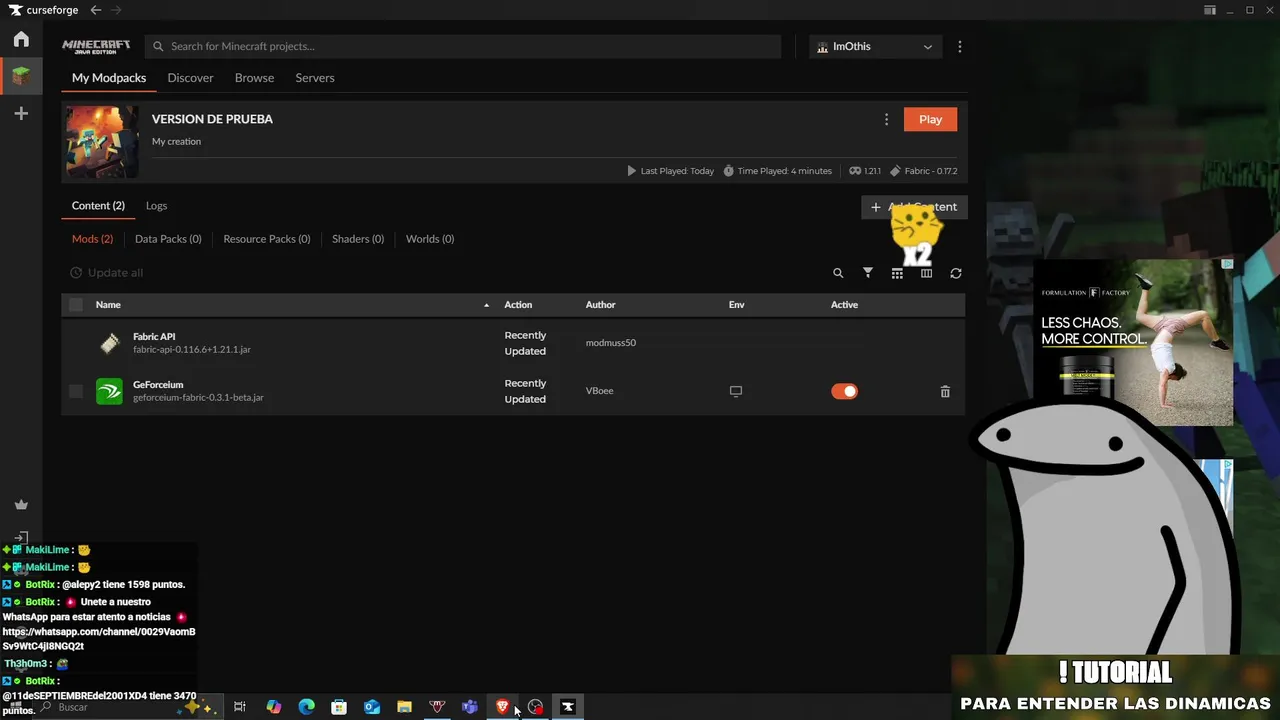Screen dimensions: 1280x720
Task: Open the modpack three-dot options menu
Action: coord(886,119)
